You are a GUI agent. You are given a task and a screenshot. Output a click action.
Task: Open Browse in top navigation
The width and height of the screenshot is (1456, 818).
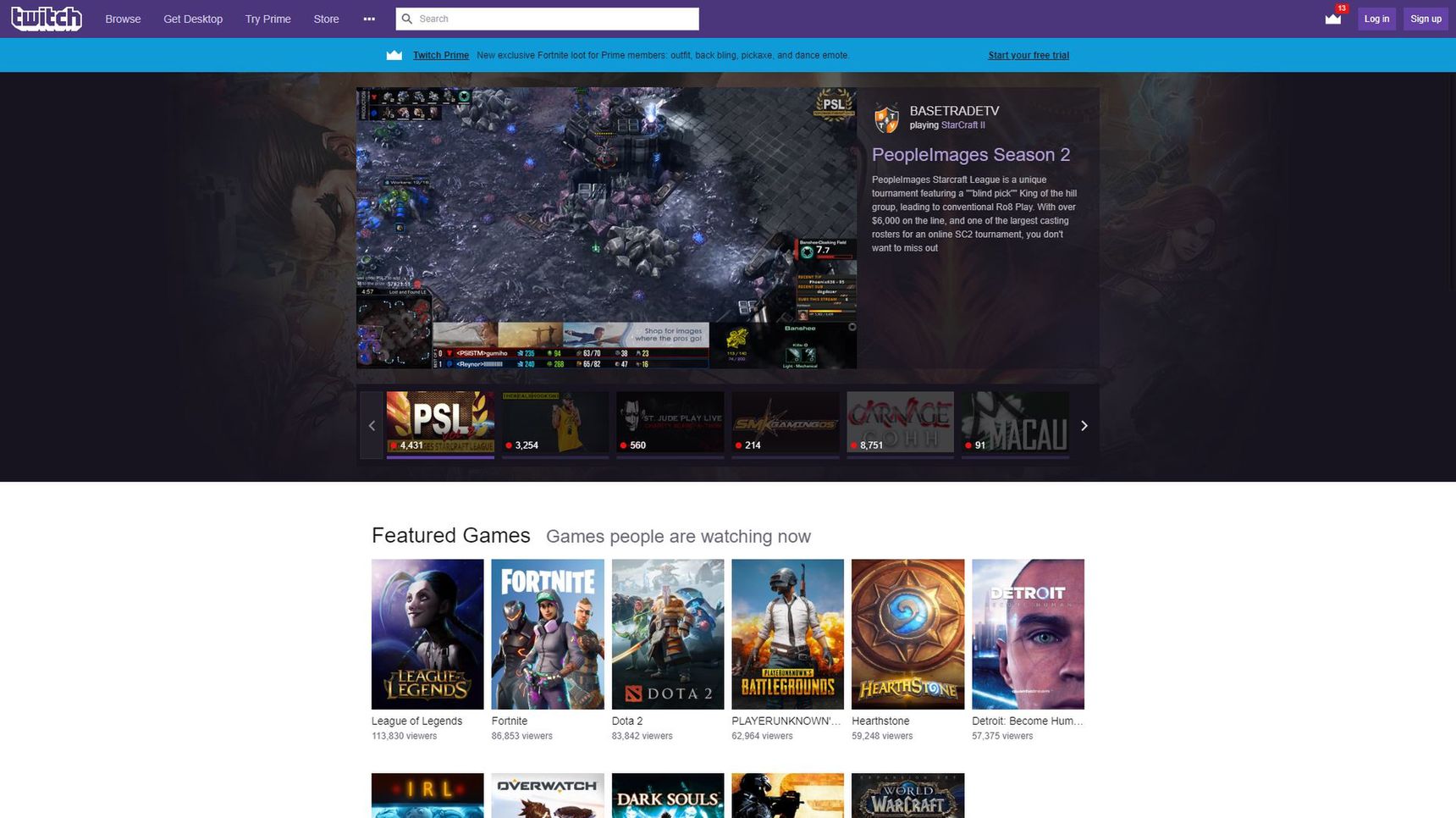(123, 19)
